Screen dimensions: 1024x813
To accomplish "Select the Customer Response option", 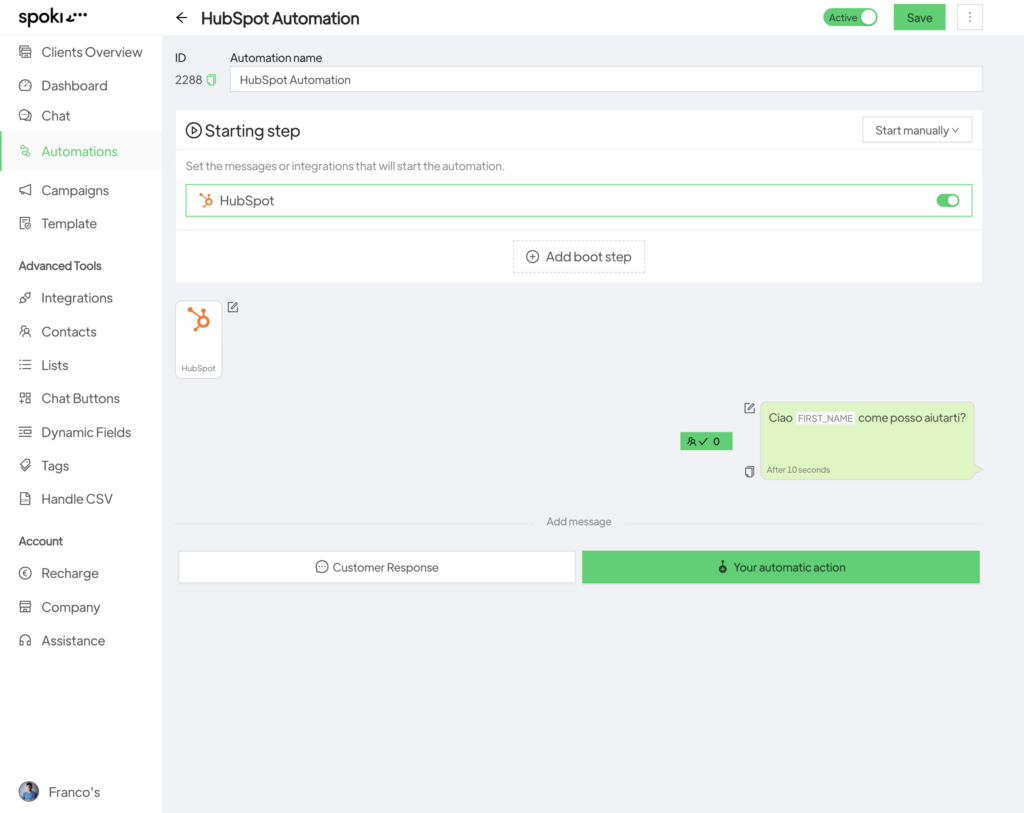I will [x=377, y=567].
